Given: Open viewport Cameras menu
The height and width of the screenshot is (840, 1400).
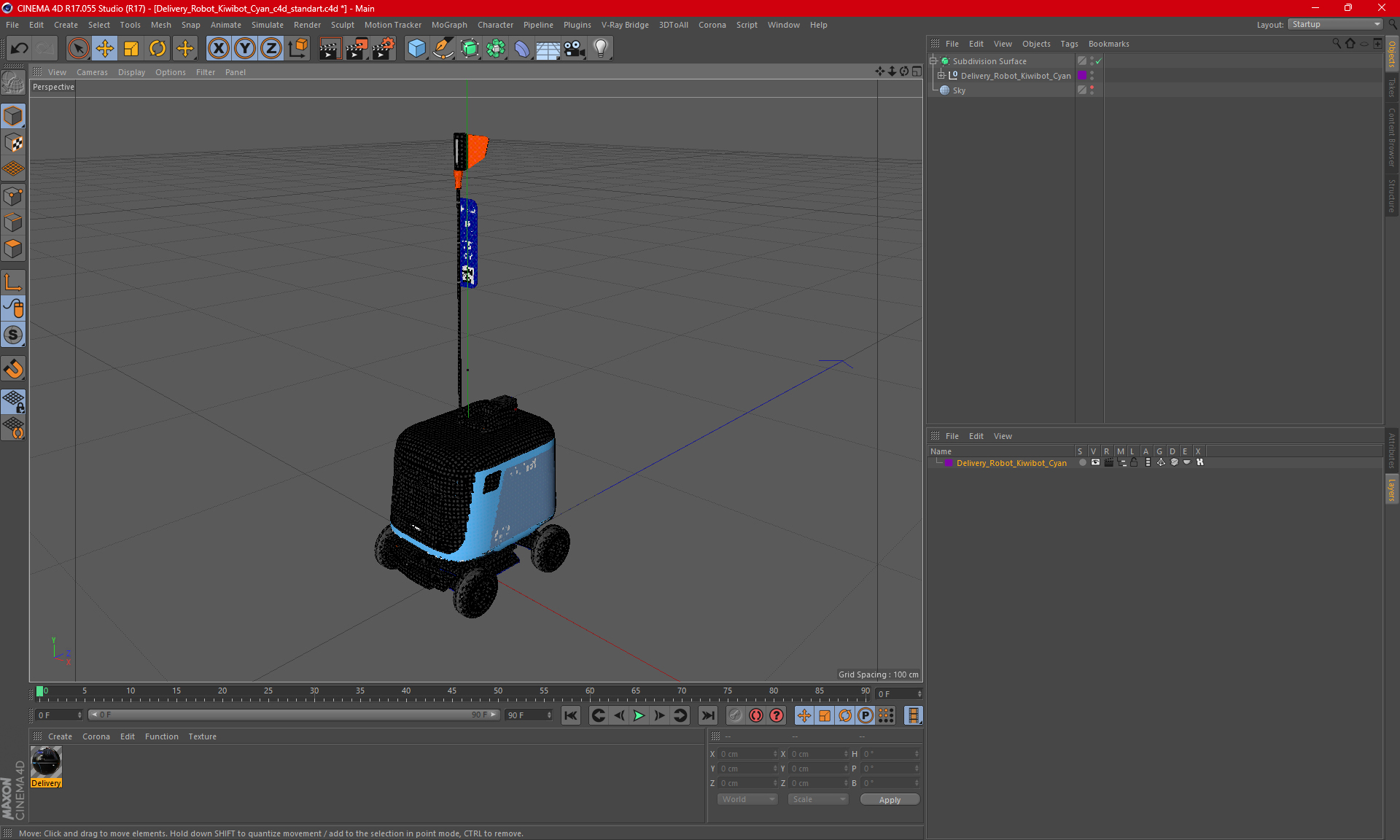Looking at the screenshot, I should (92, 72).
